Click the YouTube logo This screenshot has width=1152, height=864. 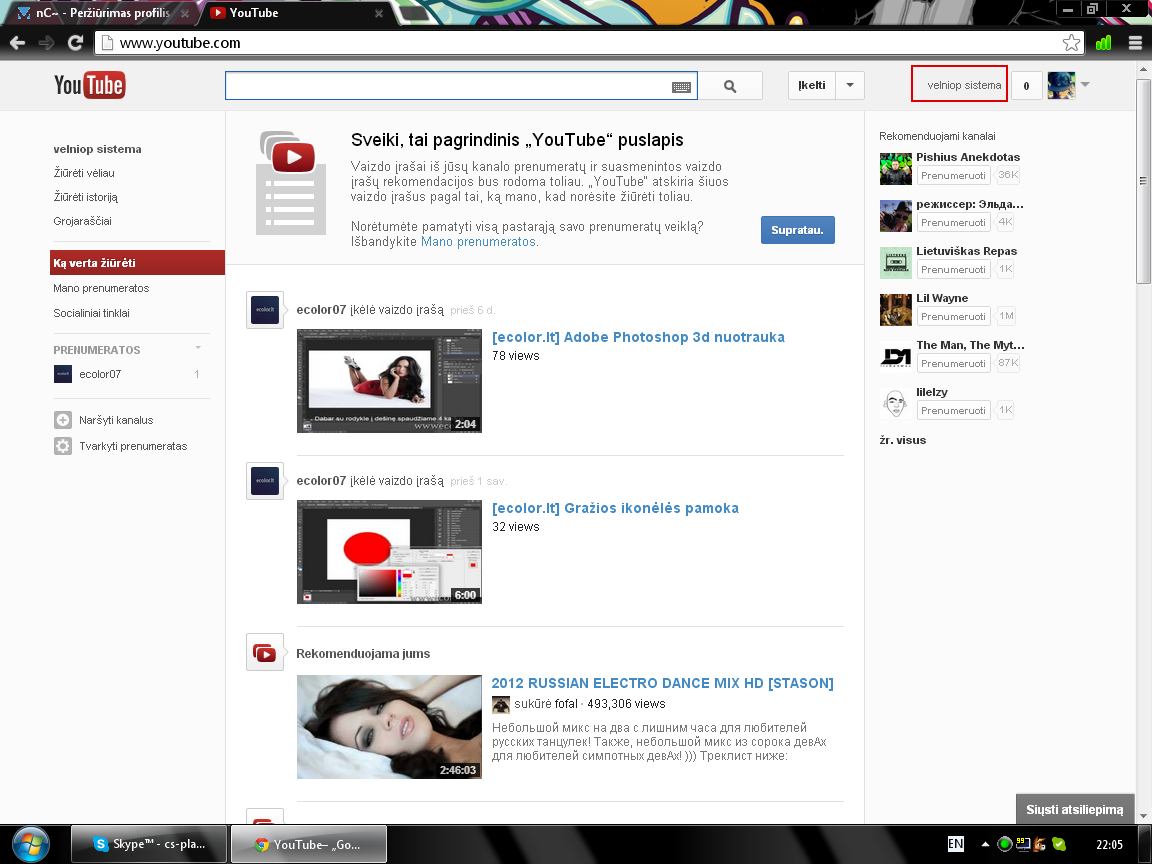90,85
